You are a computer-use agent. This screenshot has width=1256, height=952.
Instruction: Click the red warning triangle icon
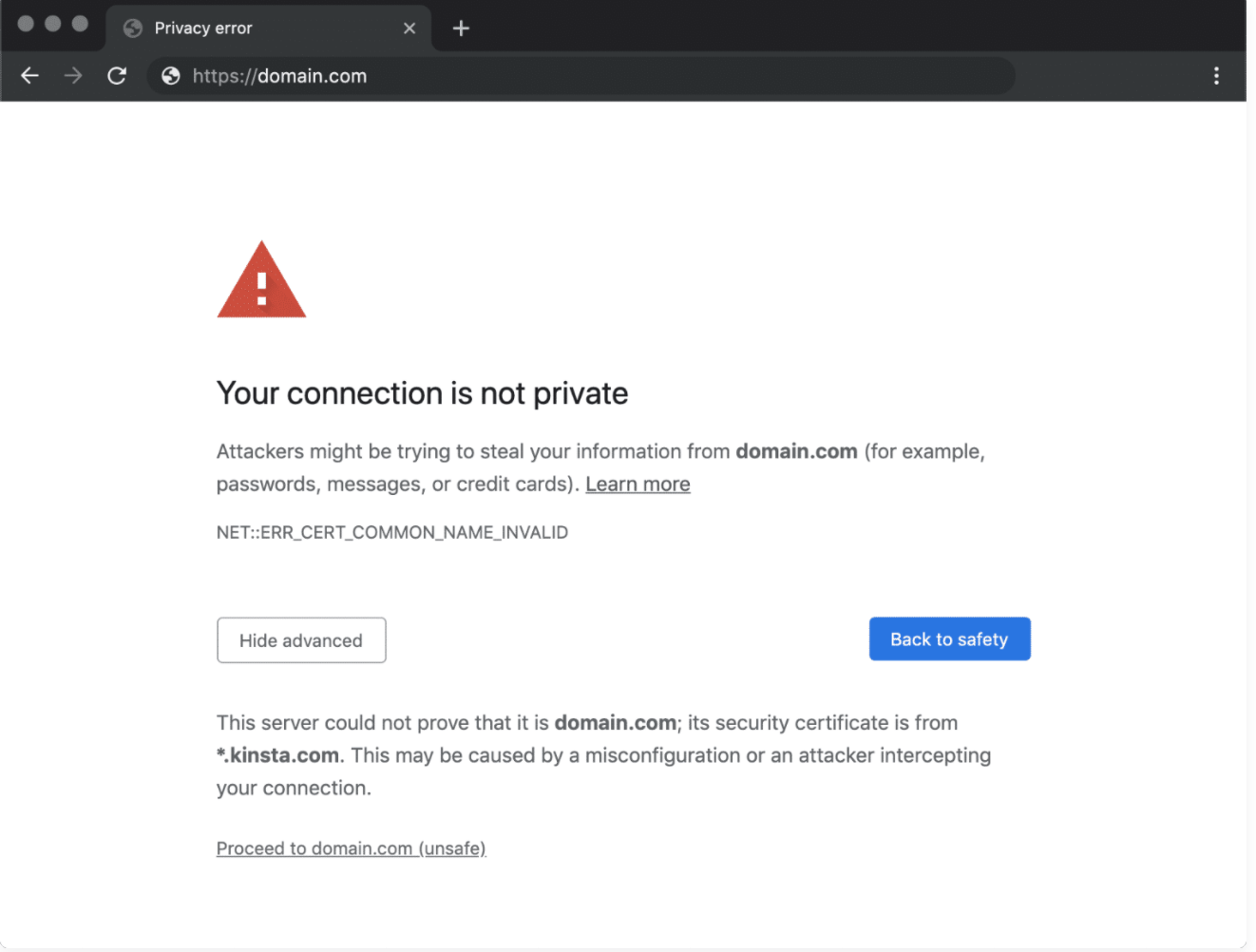point(261,279)
